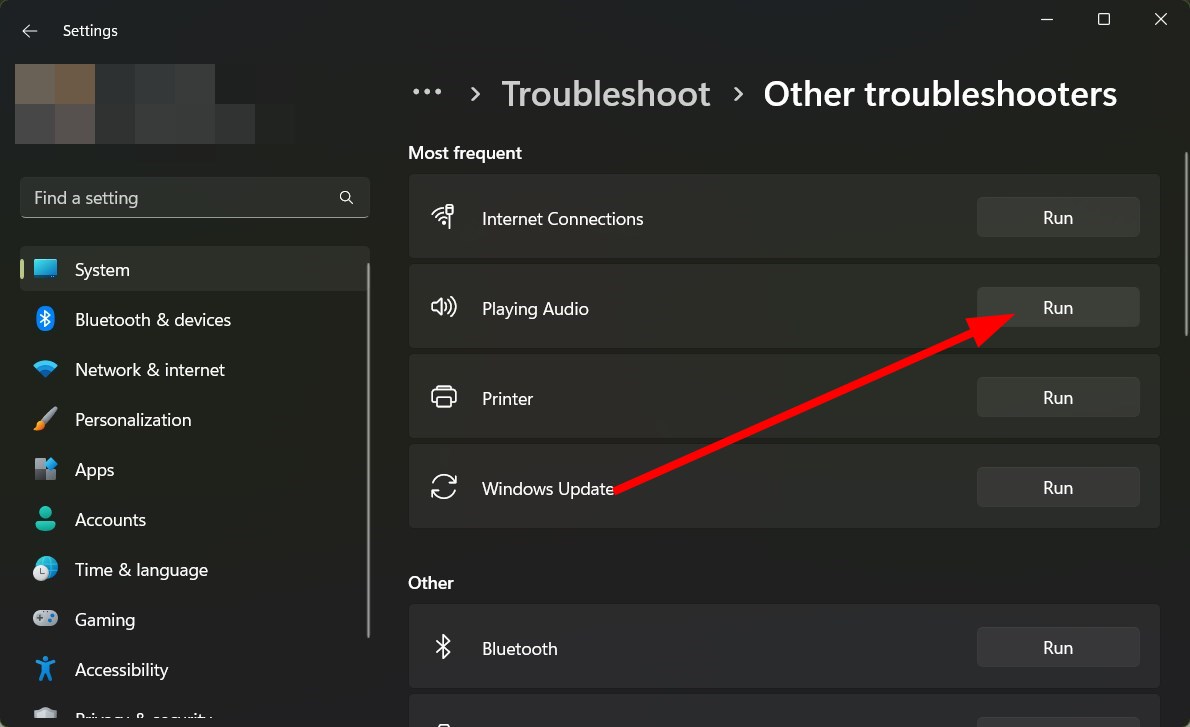1190x727 pixels.
Task: Click the search magnifier icon
Action: pos(346,198)
